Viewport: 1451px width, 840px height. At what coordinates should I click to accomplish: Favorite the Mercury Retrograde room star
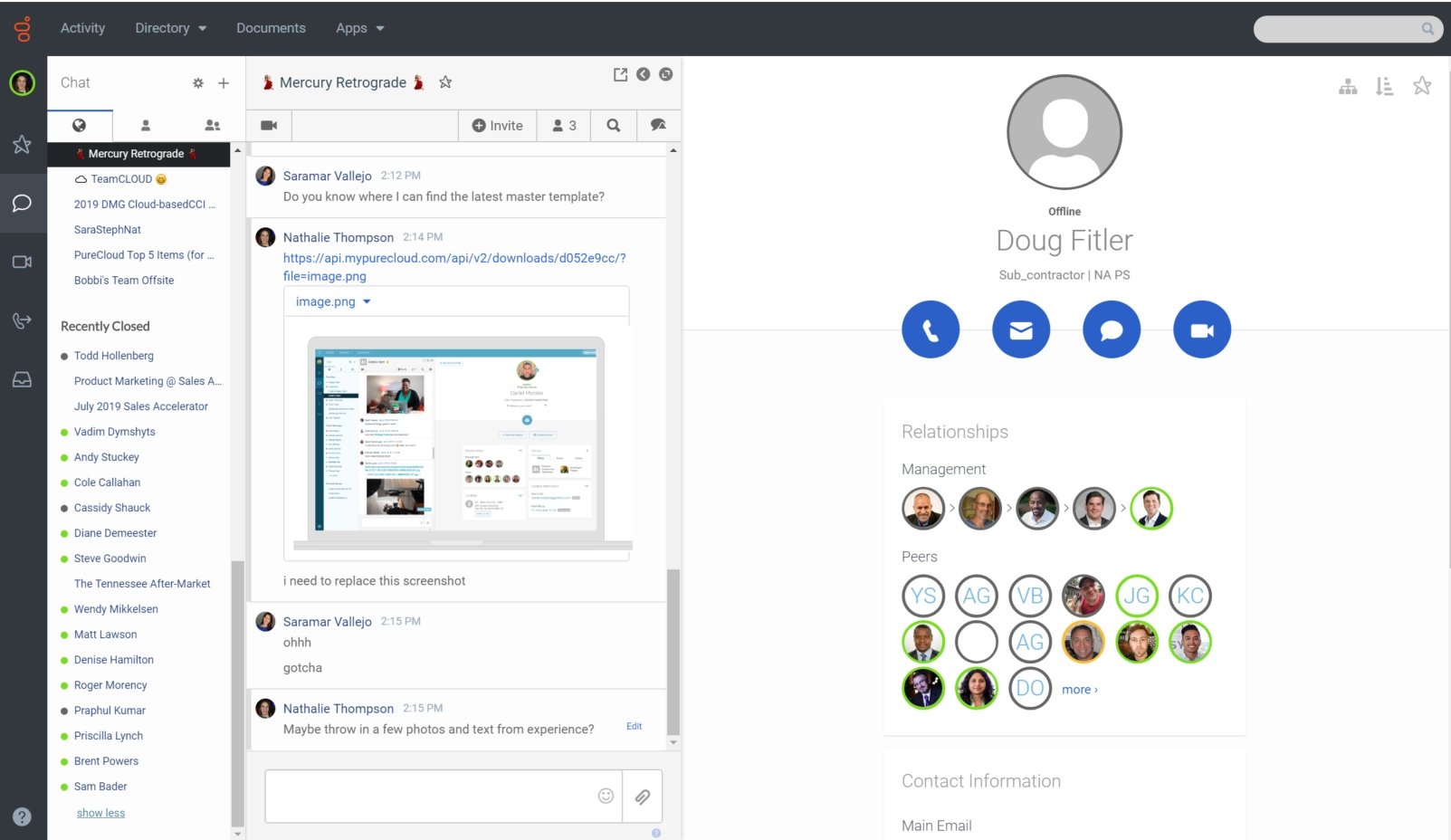pyautogui.click(x=445, y=82)
